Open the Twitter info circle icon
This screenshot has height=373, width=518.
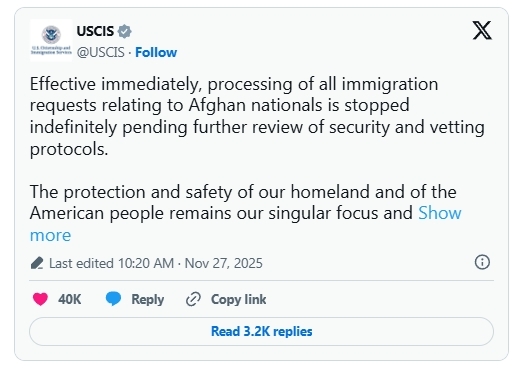(482, 262)
